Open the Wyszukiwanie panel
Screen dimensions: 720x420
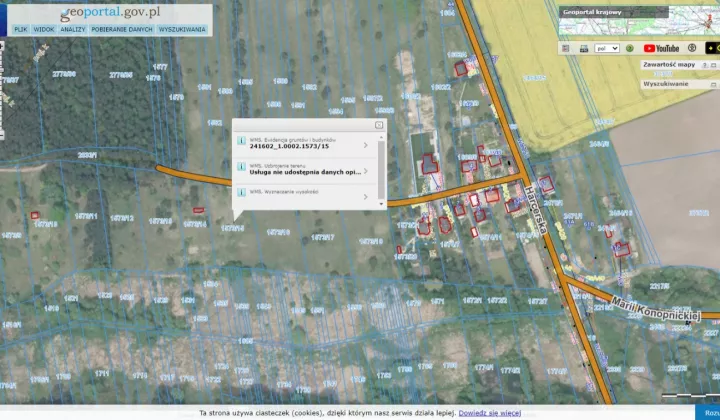click(x=665, y=84)
